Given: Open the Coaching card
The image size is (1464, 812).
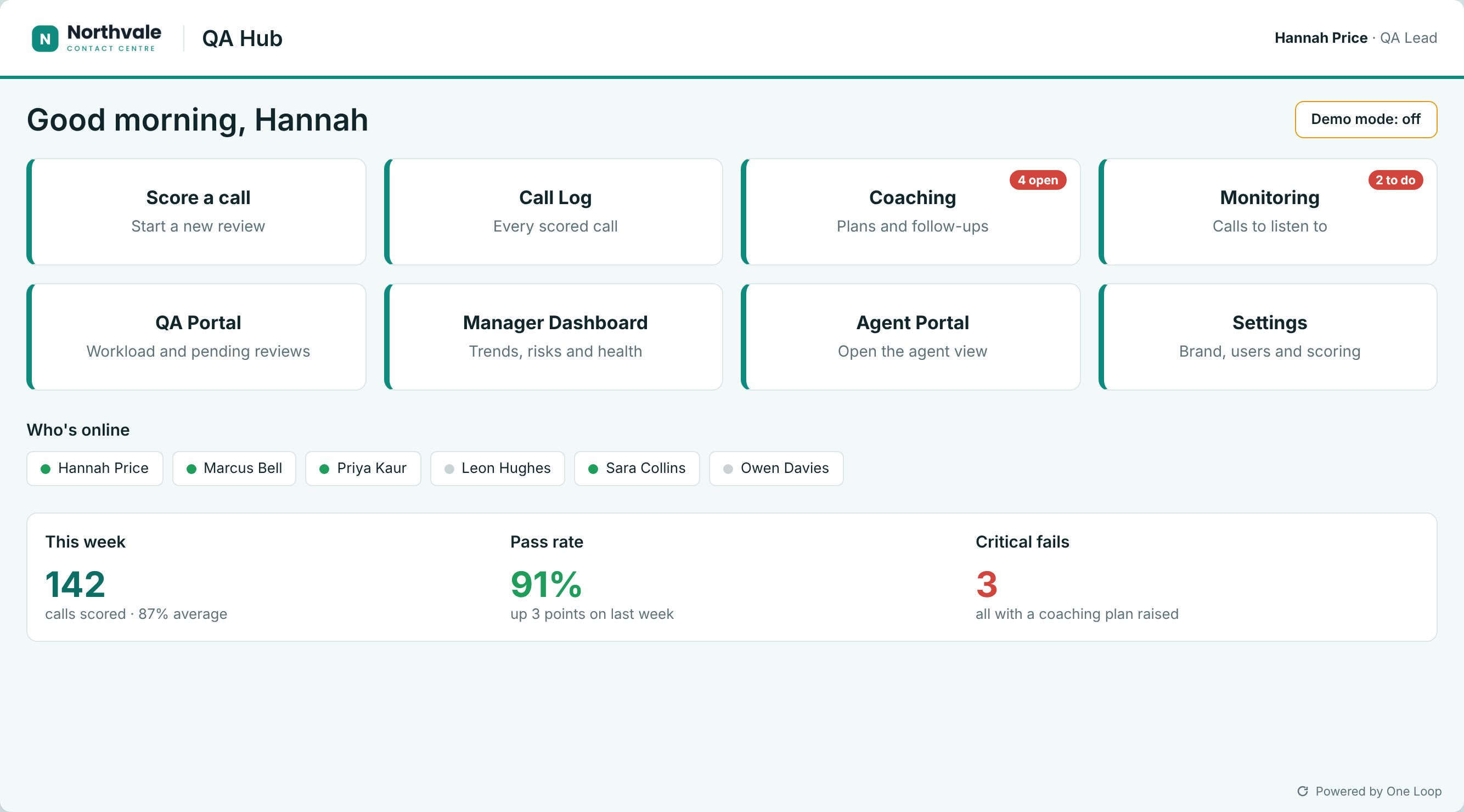Looking at the screenshot, I should [x=910, y=212].
